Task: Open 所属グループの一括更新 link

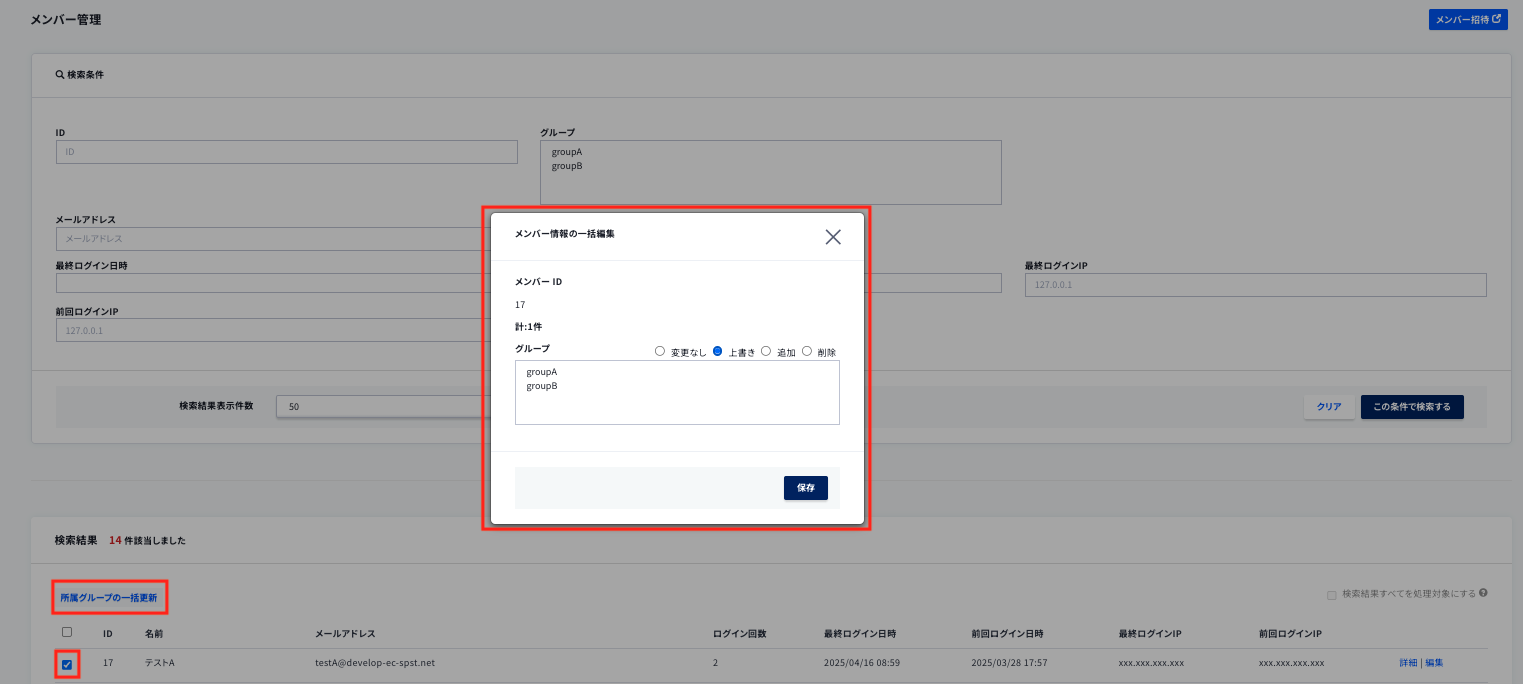Action: [109, 598]
